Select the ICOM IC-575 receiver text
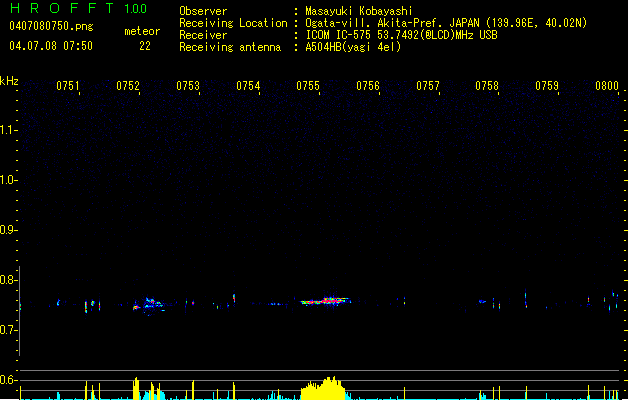 click(x=402, y=35)
